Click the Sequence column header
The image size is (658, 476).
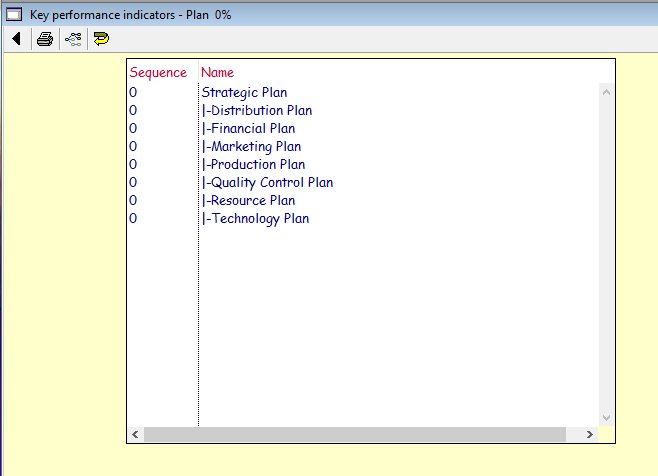tap(158, 72)
